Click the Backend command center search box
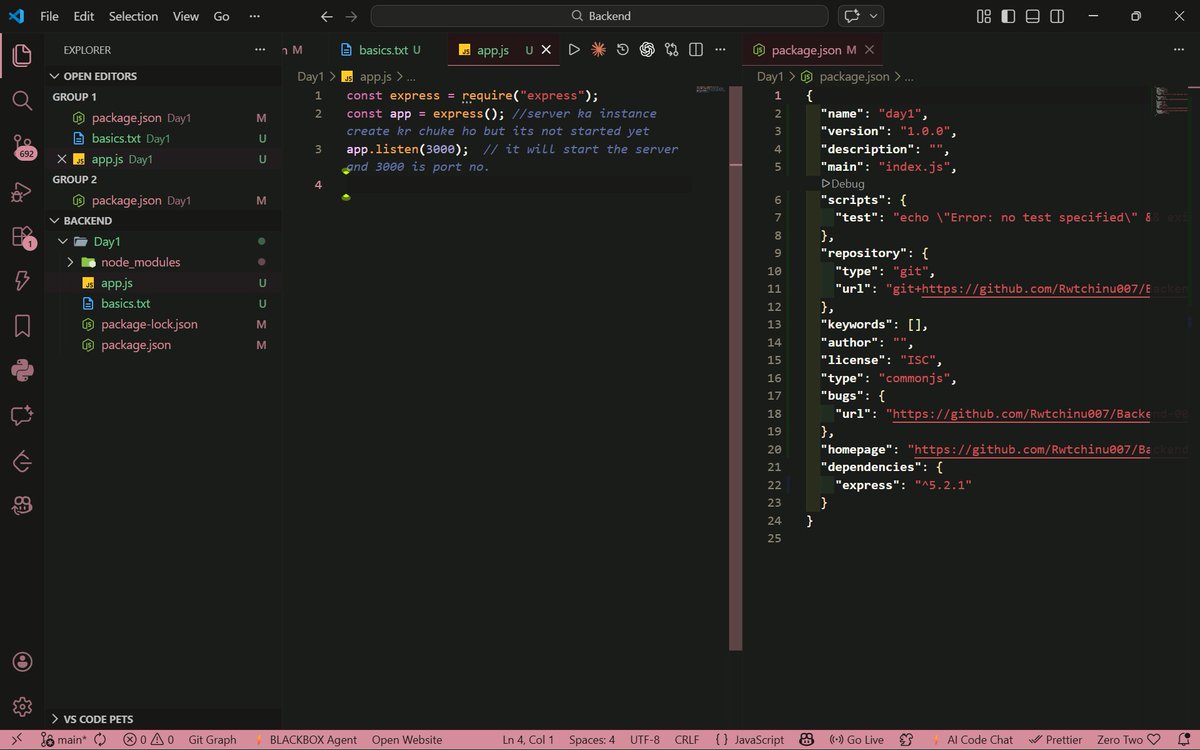The height and width of the screenshot is (750, 1200). pos(599,16)
